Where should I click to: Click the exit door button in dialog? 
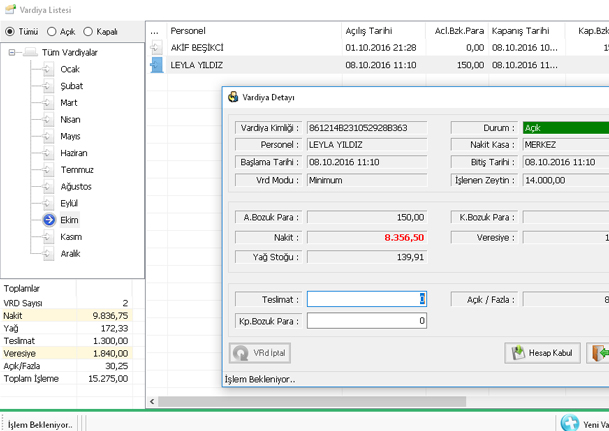(x=598, y=353)
